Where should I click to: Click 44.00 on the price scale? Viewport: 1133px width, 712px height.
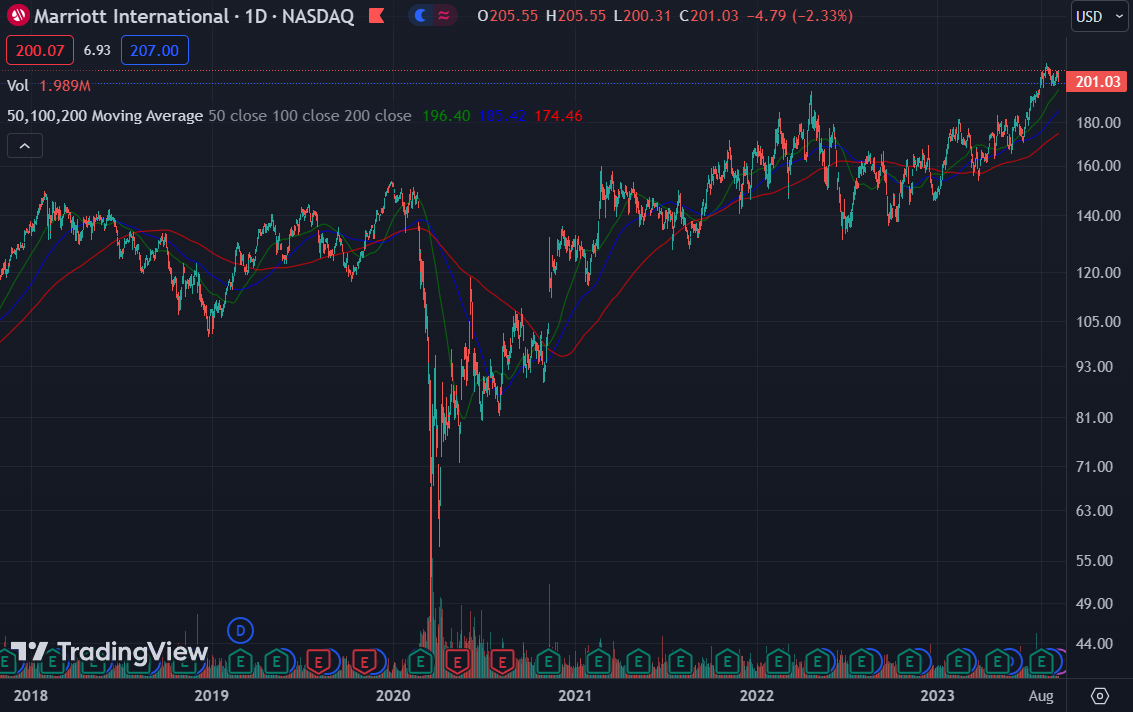point(1095,644)
